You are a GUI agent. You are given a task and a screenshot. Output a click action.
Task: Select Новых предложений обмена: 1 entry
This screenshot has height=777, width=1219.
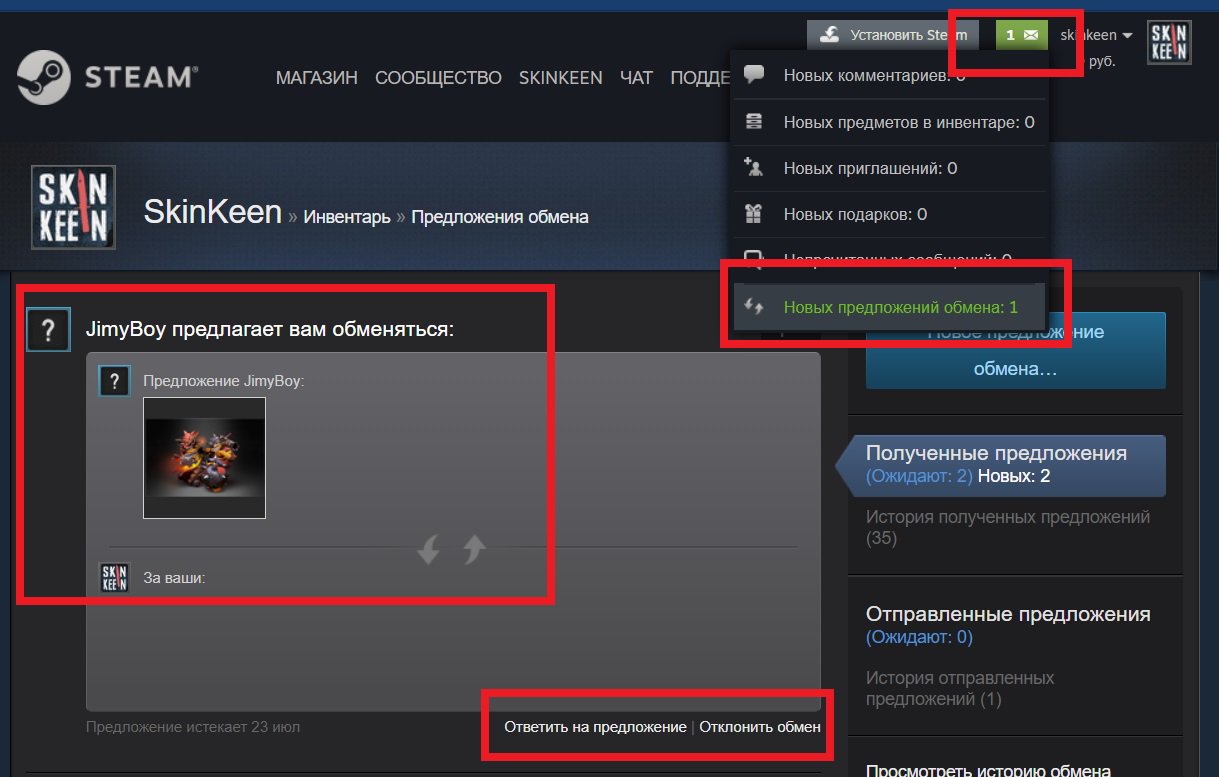(890, 307)
